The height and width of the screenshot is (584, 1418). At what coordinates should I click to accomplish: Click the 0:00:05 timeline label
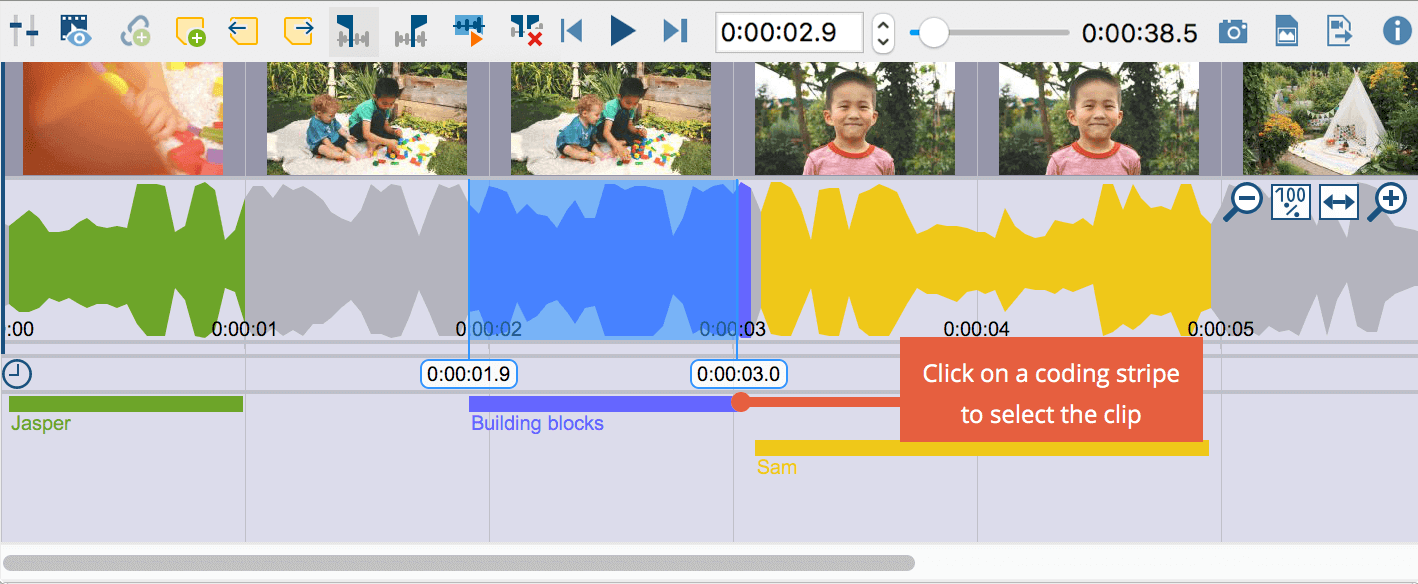click(1220, 329)
